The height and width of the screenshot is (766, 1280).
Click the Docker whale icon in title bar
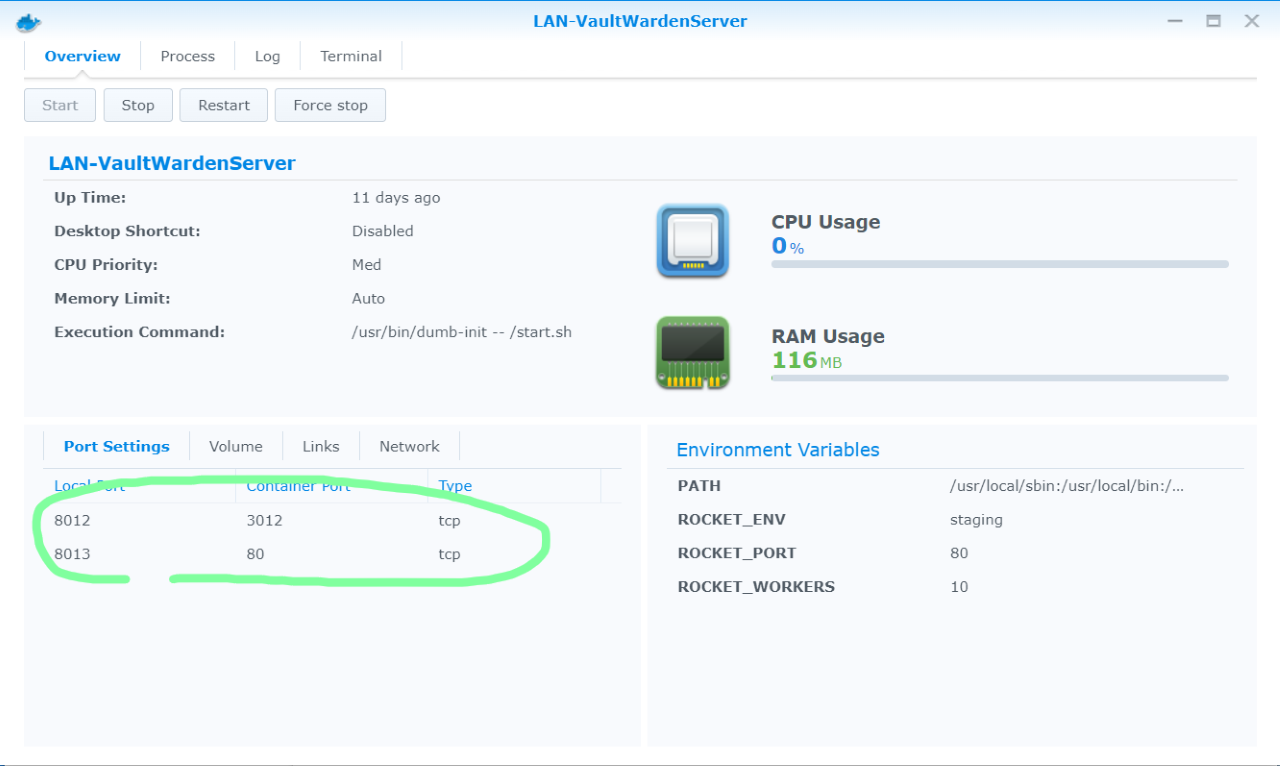pyautogui.click(x=29, y=22)
